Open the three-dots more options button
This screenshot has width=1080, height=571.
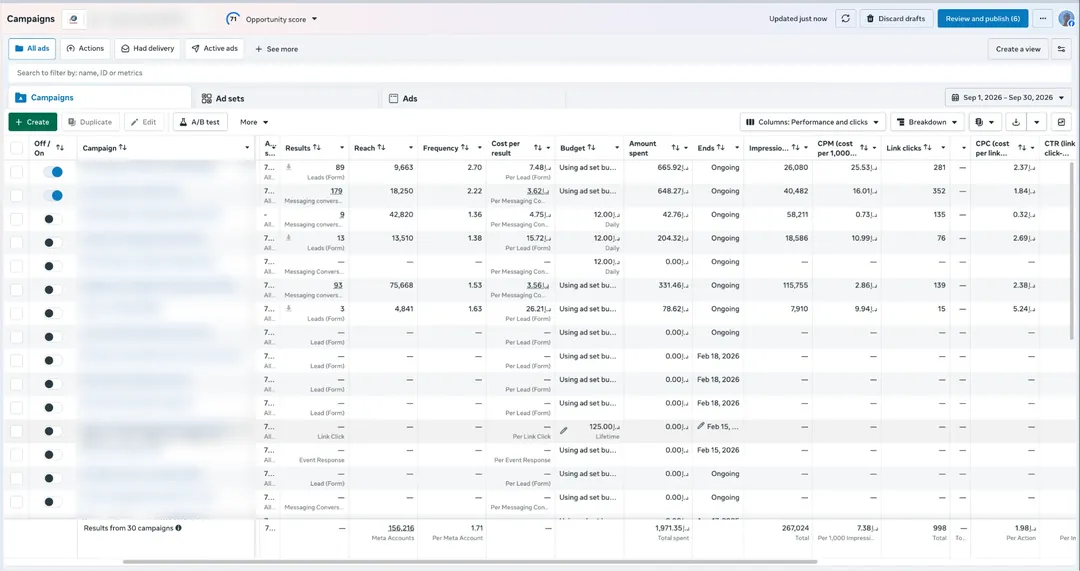point(1043,19)
